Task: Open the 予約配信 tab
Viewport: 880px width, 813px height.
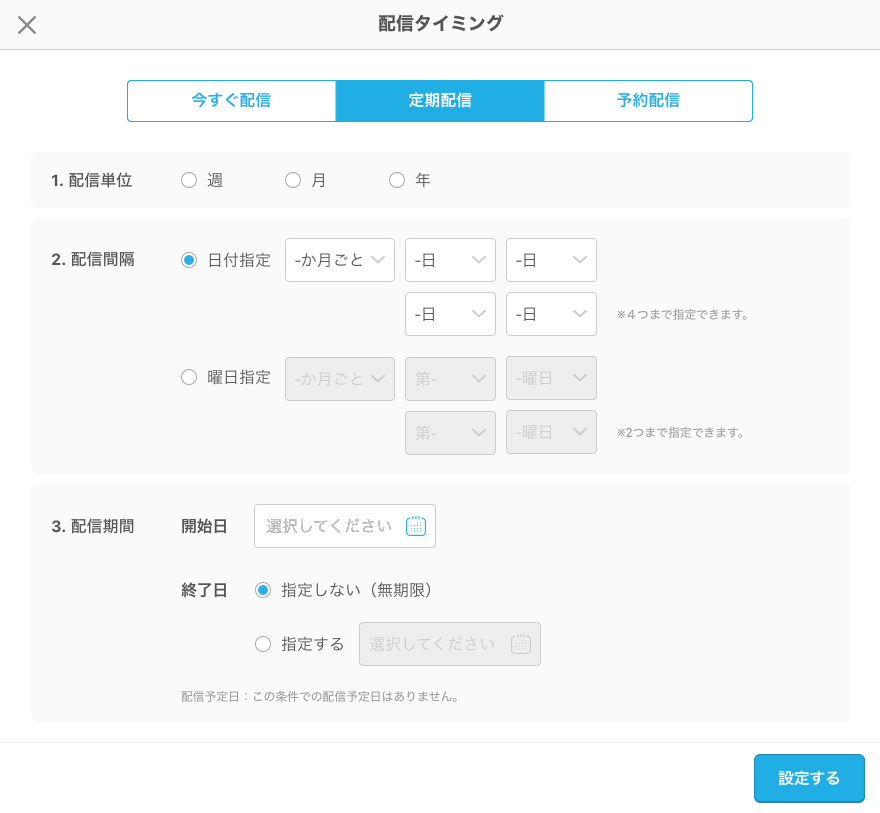Action: pyautogui.click(x=648, y=101)
